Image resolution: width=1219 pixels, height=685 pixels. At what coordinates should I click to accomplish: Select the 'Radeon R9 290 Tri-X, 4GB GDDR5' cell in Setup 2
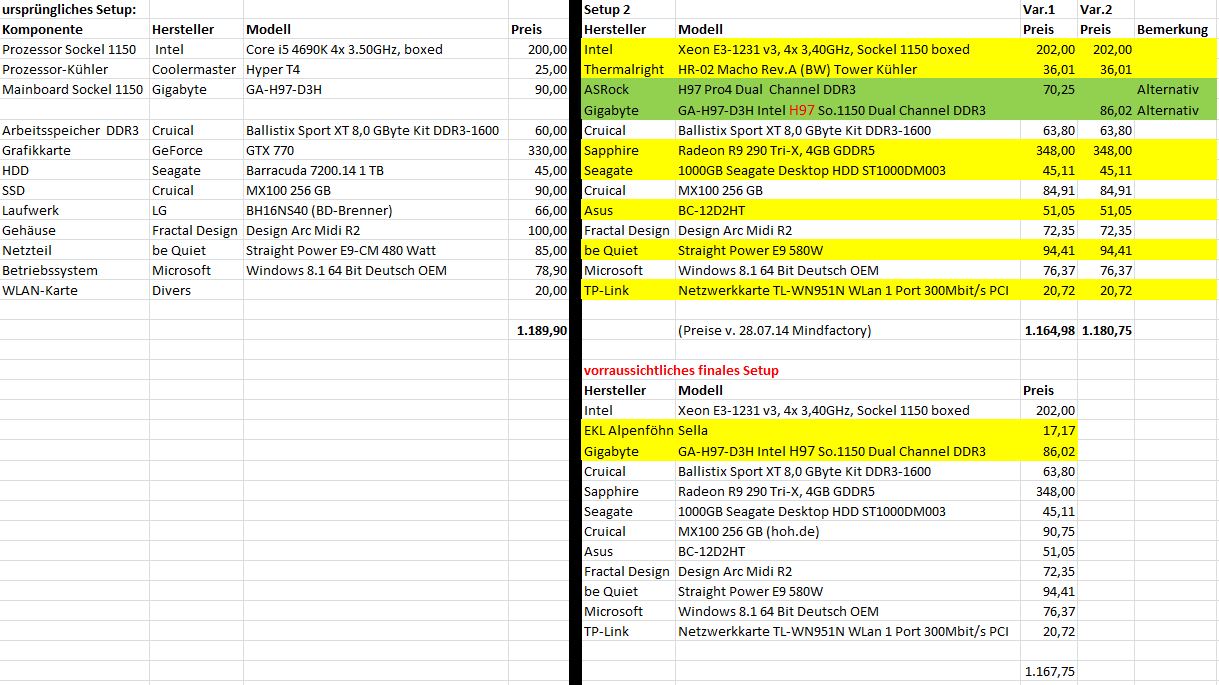click(x=848, y=150)
